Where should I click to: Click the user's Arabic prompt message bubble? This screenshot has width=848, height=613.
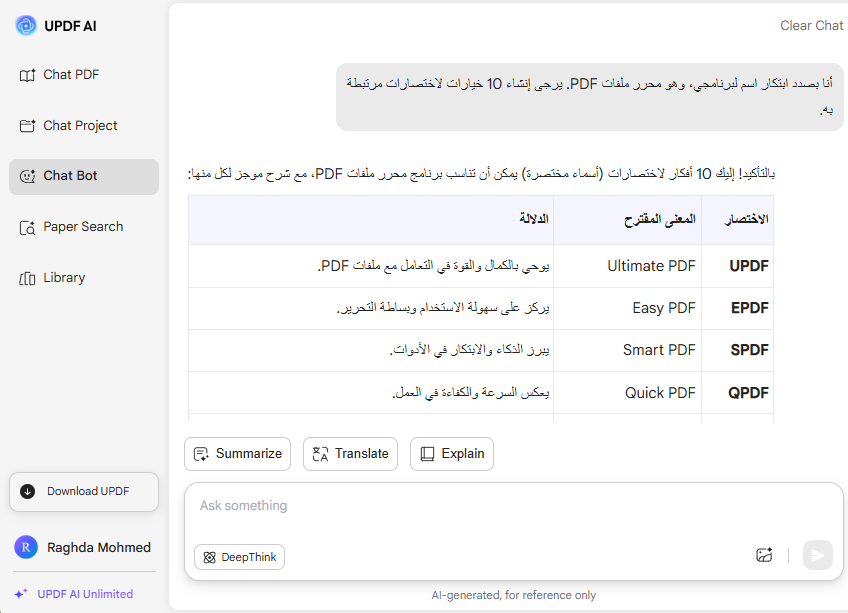[x=589, y=97]
